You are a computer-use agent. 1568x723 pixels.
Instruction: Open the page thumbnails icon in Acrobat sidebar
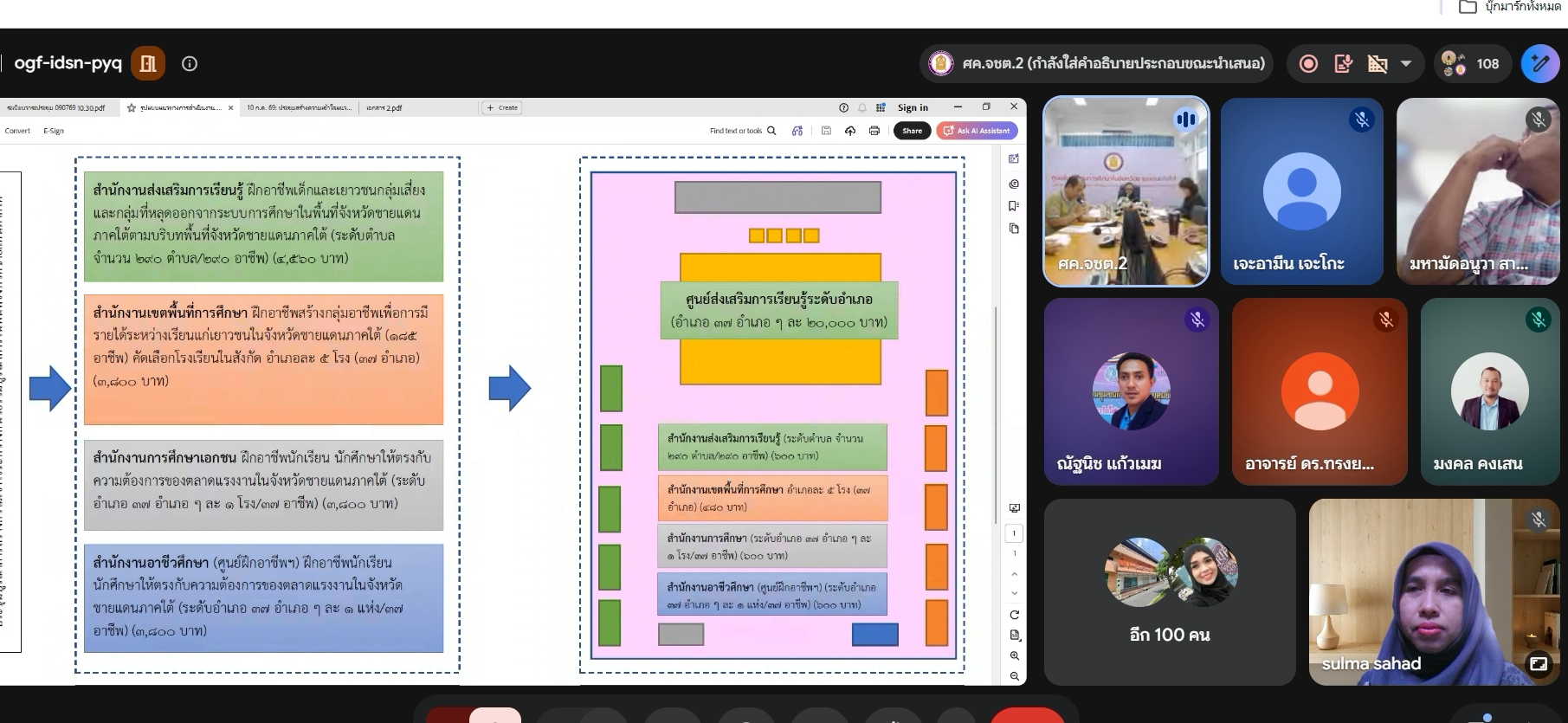pyautogui.click(x=1014, y=229)
